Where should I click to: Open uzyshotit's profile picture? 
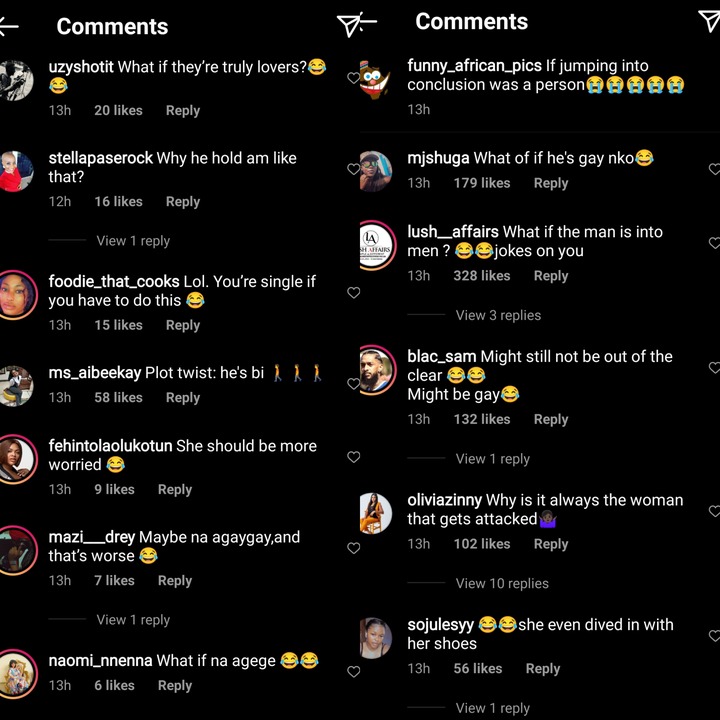tap(16, 80)
